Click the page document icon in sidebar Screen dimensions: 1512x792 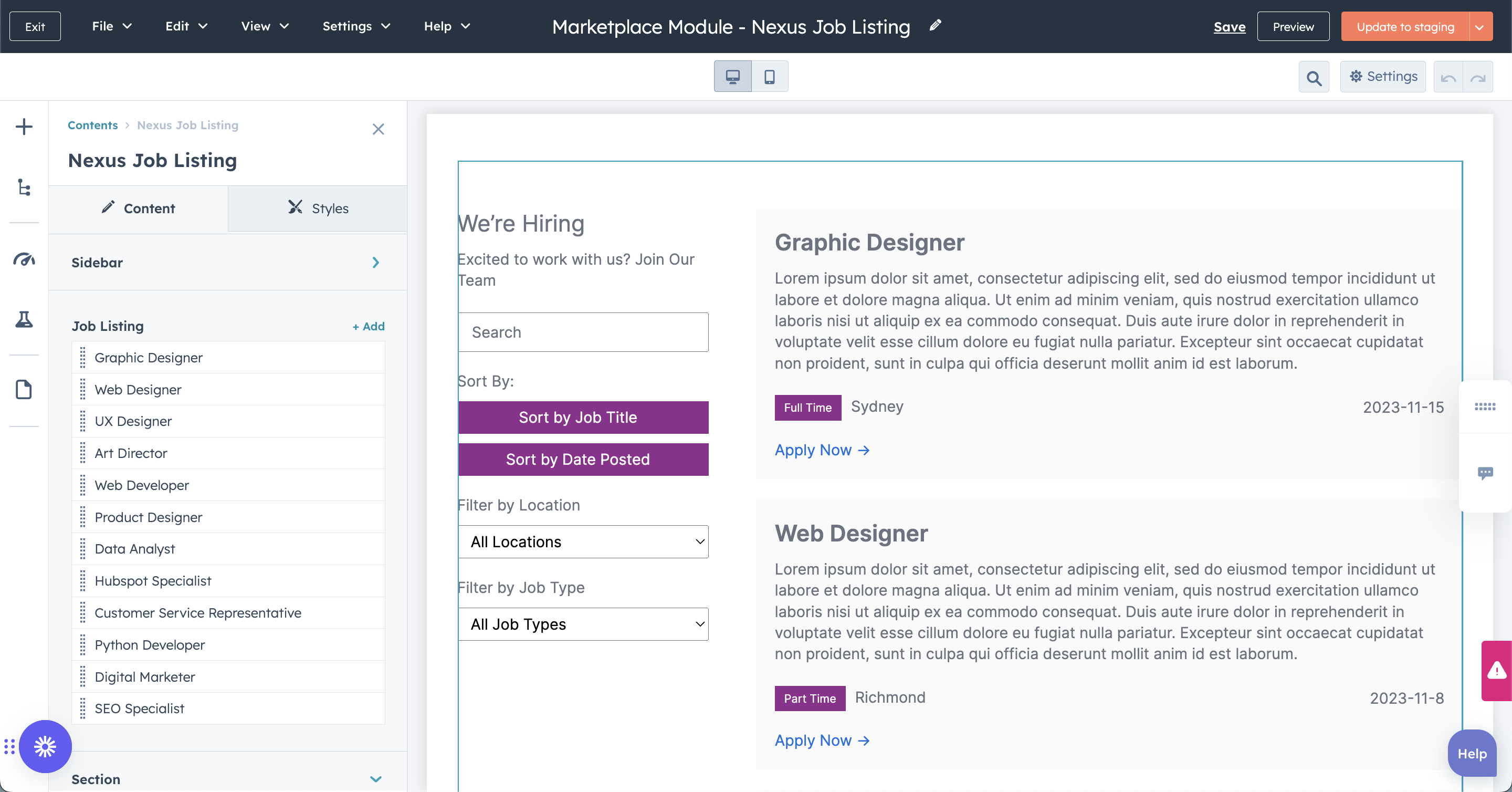click(x=24, y=389)
